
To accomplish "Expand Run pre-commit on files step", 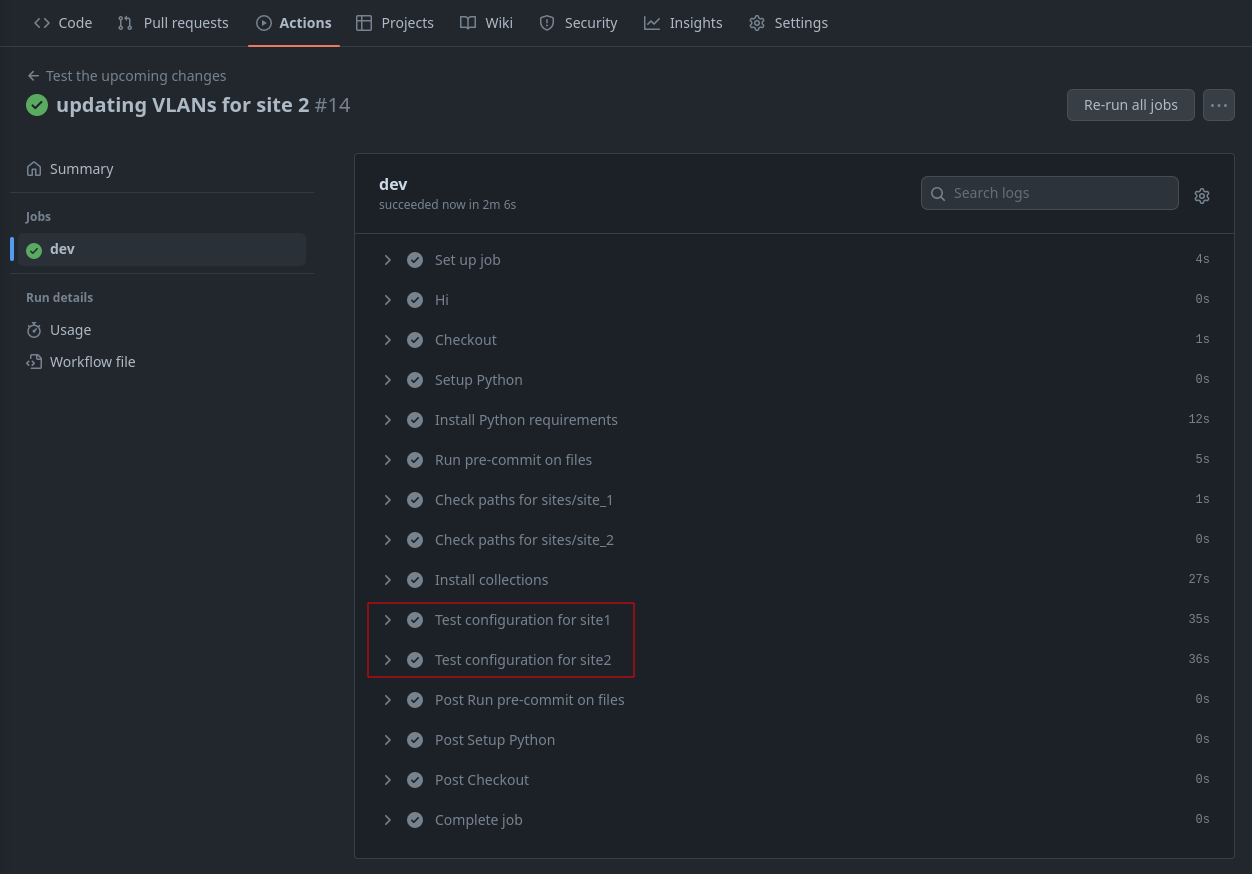I will tap(388, 460).
